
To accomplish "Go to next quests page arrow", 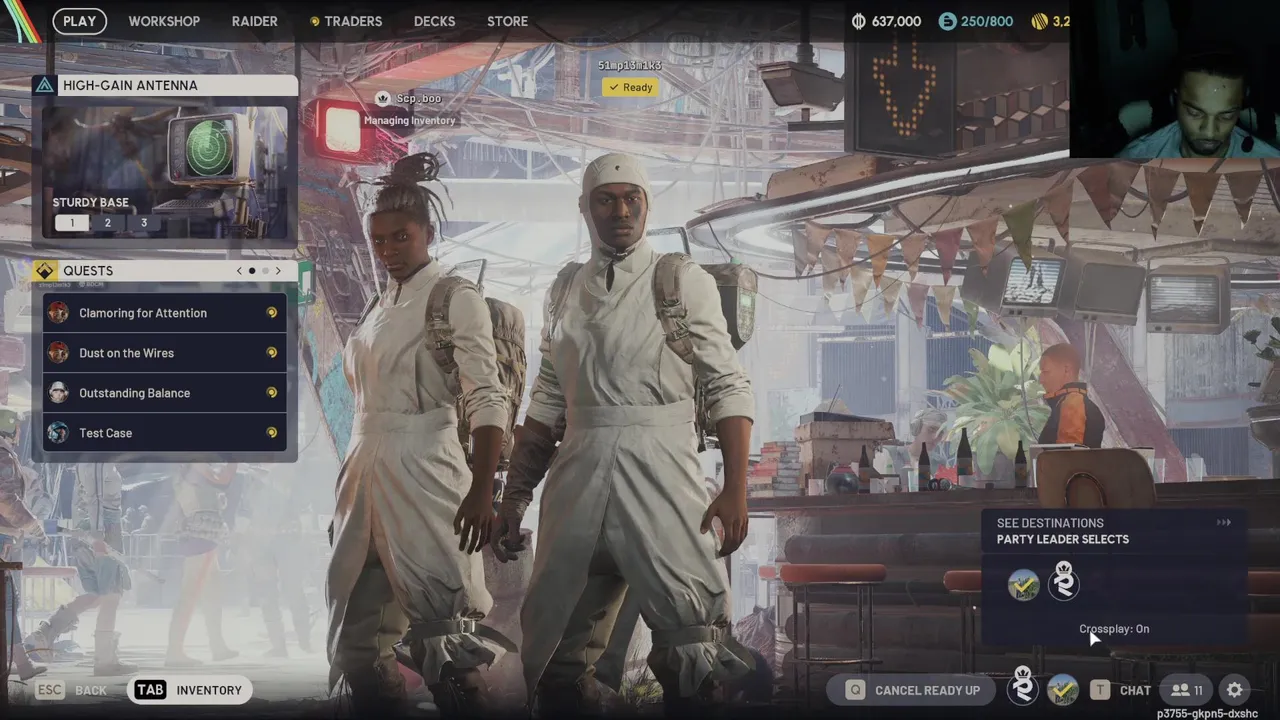I will [278, 271].
